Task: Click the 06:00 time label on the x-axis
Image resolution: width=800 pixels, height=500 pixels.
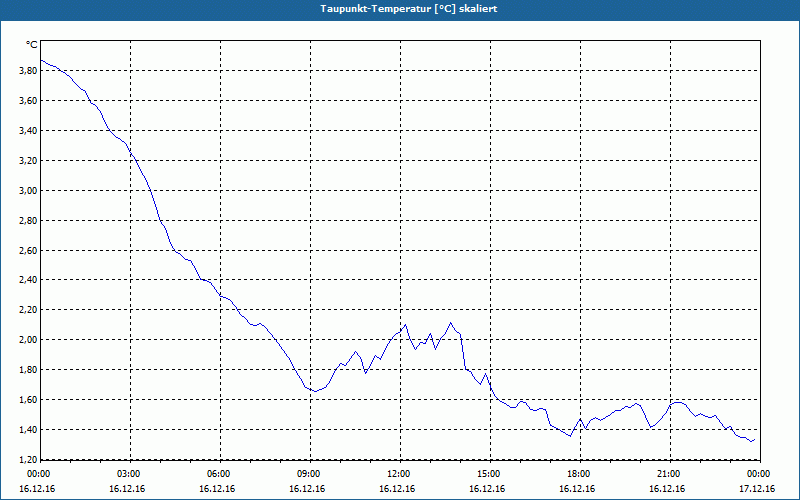Action: (220, 474)
